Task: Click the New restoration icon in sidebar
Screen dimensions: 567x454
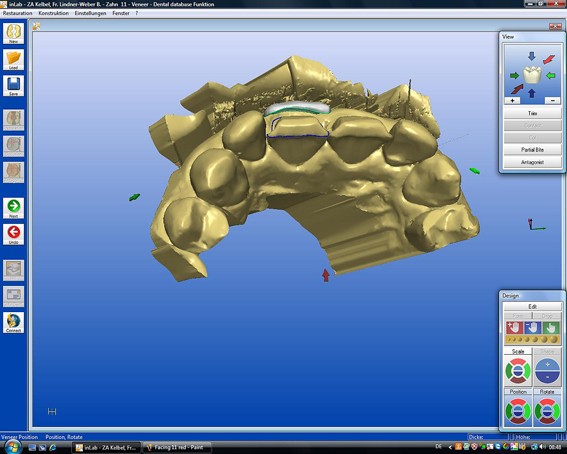Action: coord(13,33)
